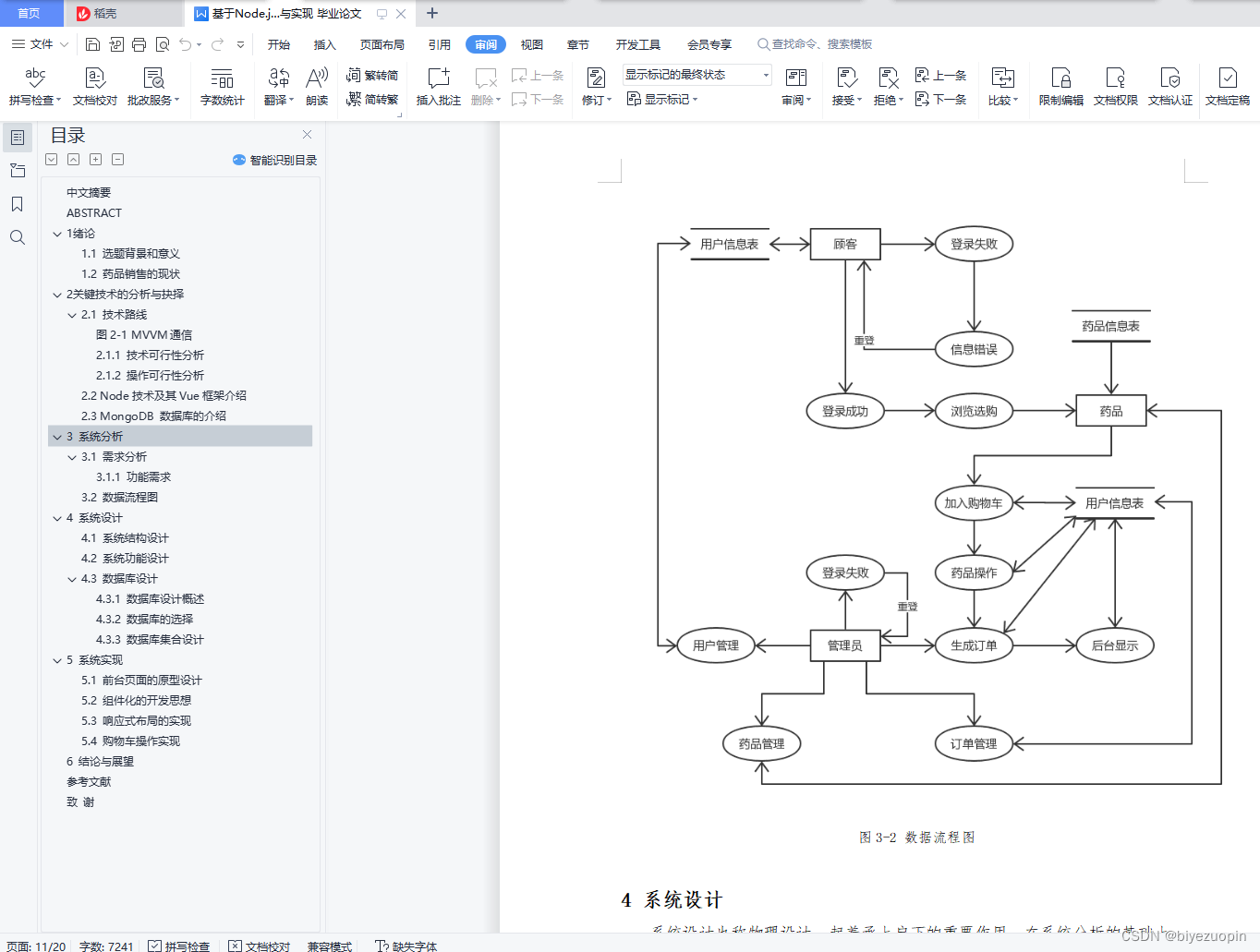The image size is (1260, 952).
Task: Open 文档权限 document permissions
Action: [1116, 86]
